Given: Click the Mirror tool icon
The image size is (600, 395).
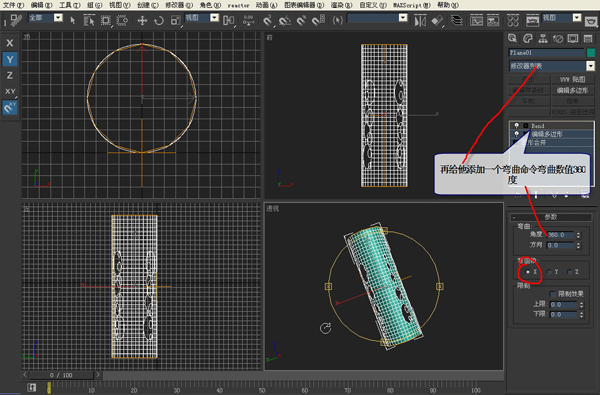Looking at the screenshot, I should (x=420, y=20).
